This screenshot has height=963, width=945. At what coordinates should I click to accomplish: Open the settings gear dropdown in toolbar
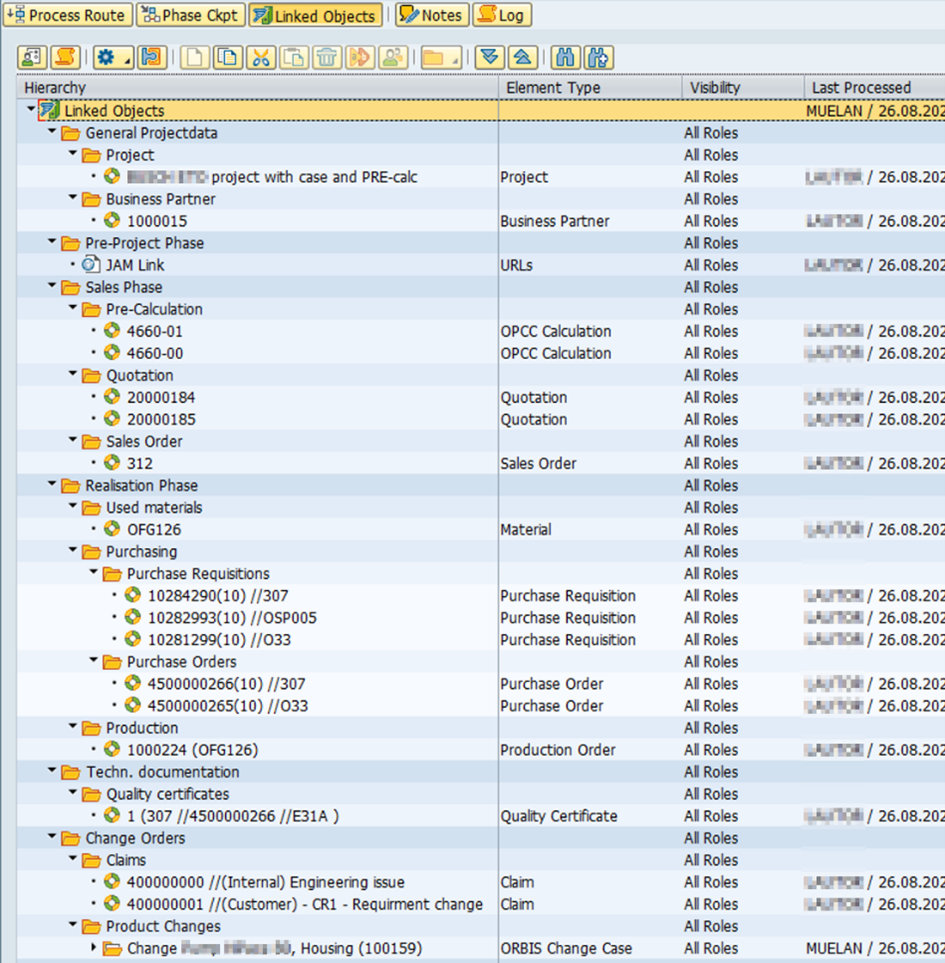(113, 57)
